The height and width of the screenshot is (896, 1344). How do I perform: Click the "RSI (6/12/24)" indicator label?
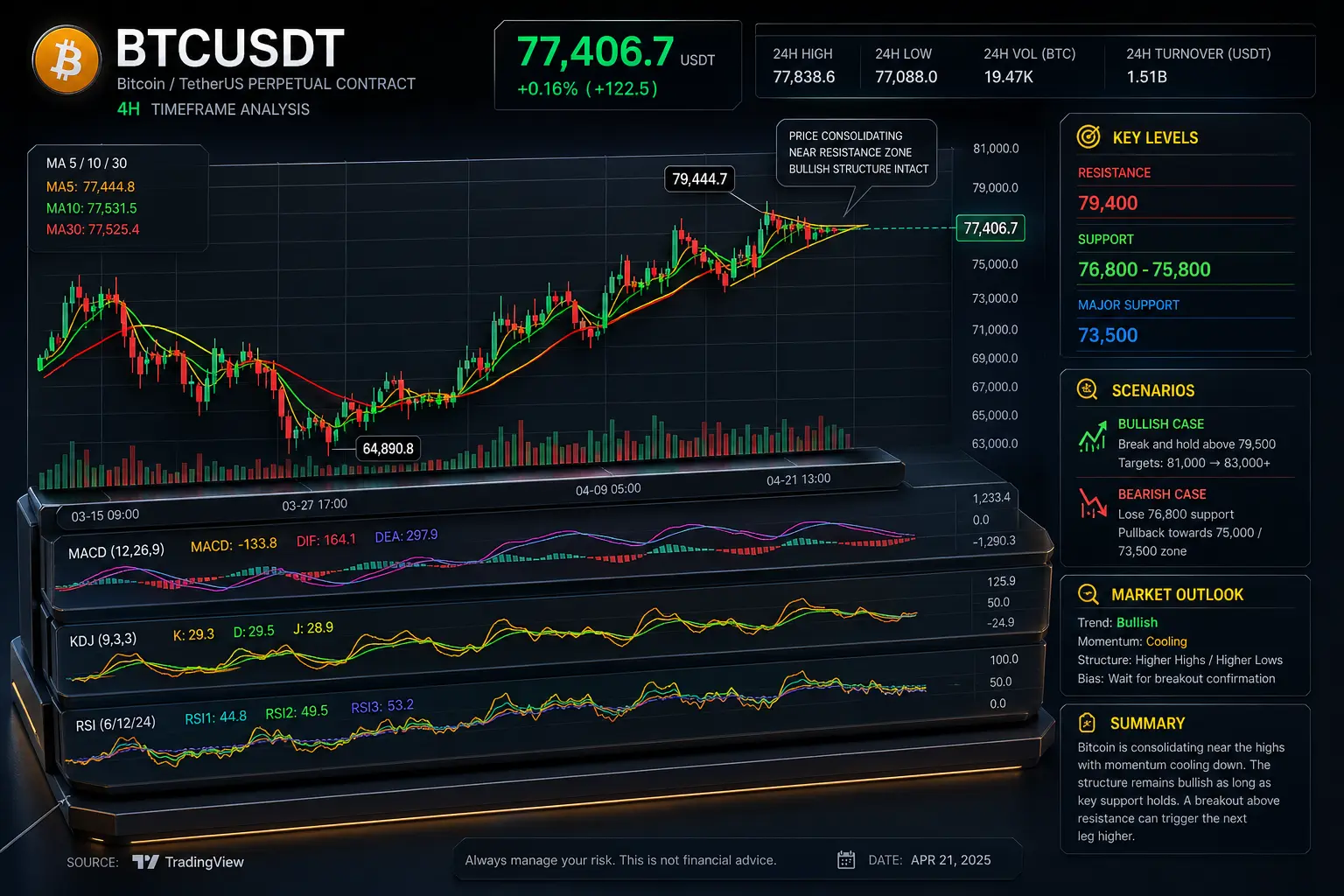pyautogui.click(x=115, y=724)
